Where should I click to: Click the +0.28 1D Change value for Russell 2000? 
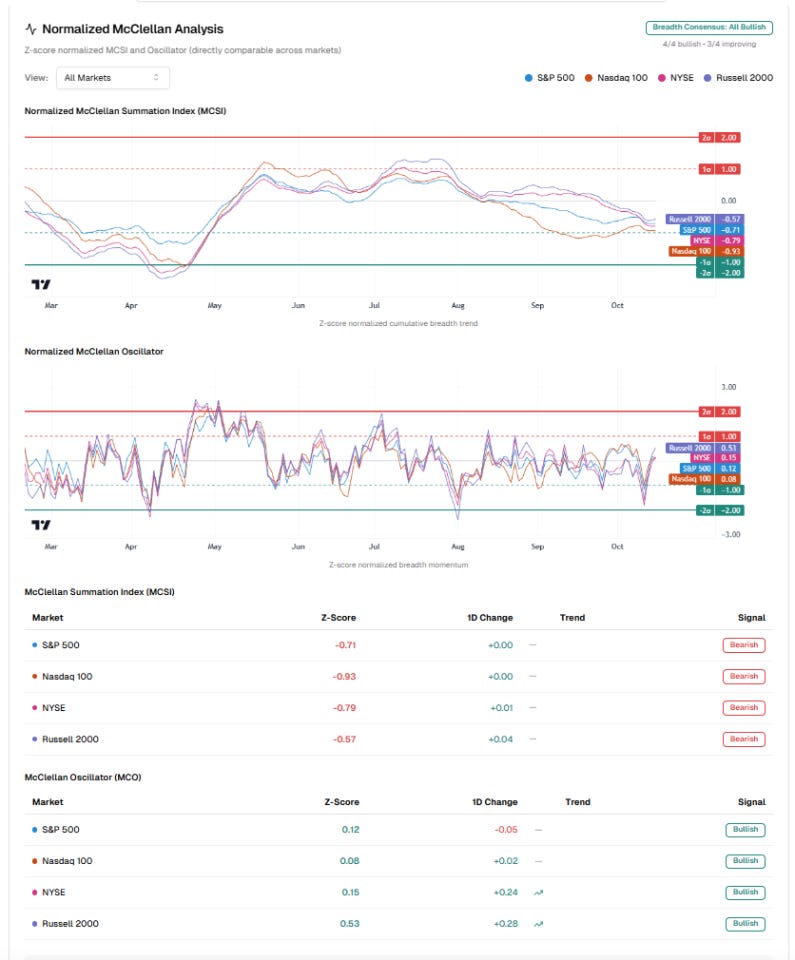coord(505,924)
